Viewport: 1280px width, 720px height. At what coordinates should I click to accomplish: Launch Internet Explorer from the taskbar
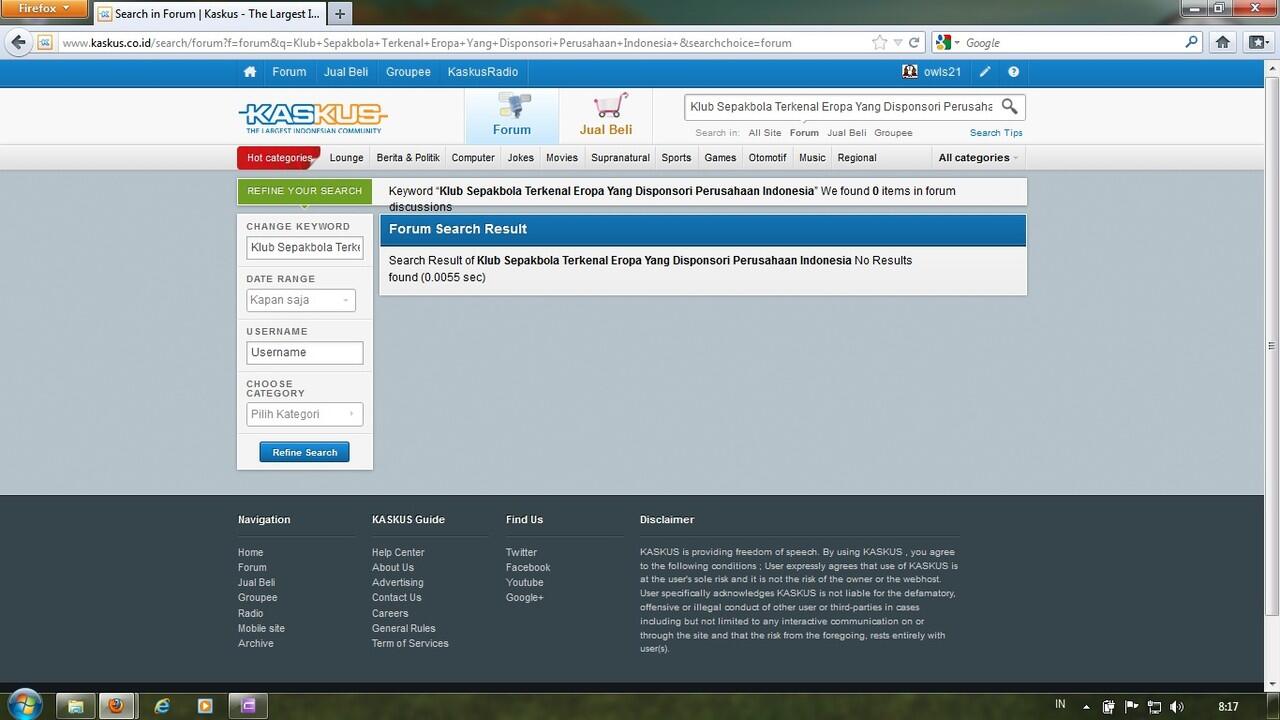click(x=162, y=706)
